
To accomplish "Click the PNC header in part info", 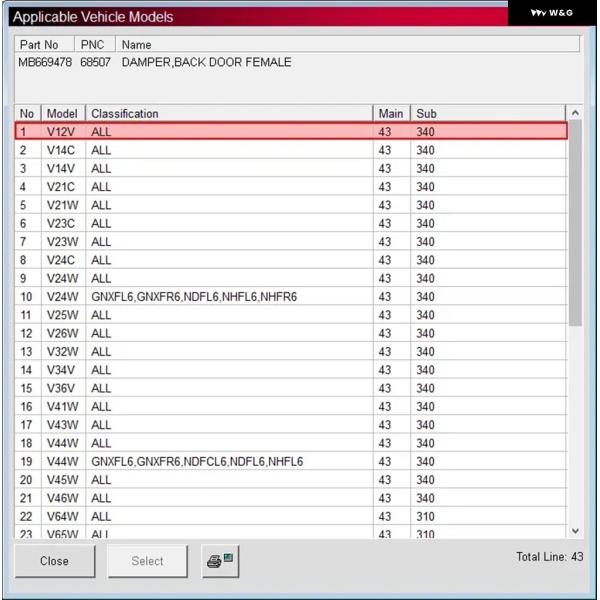I will 93,45.
